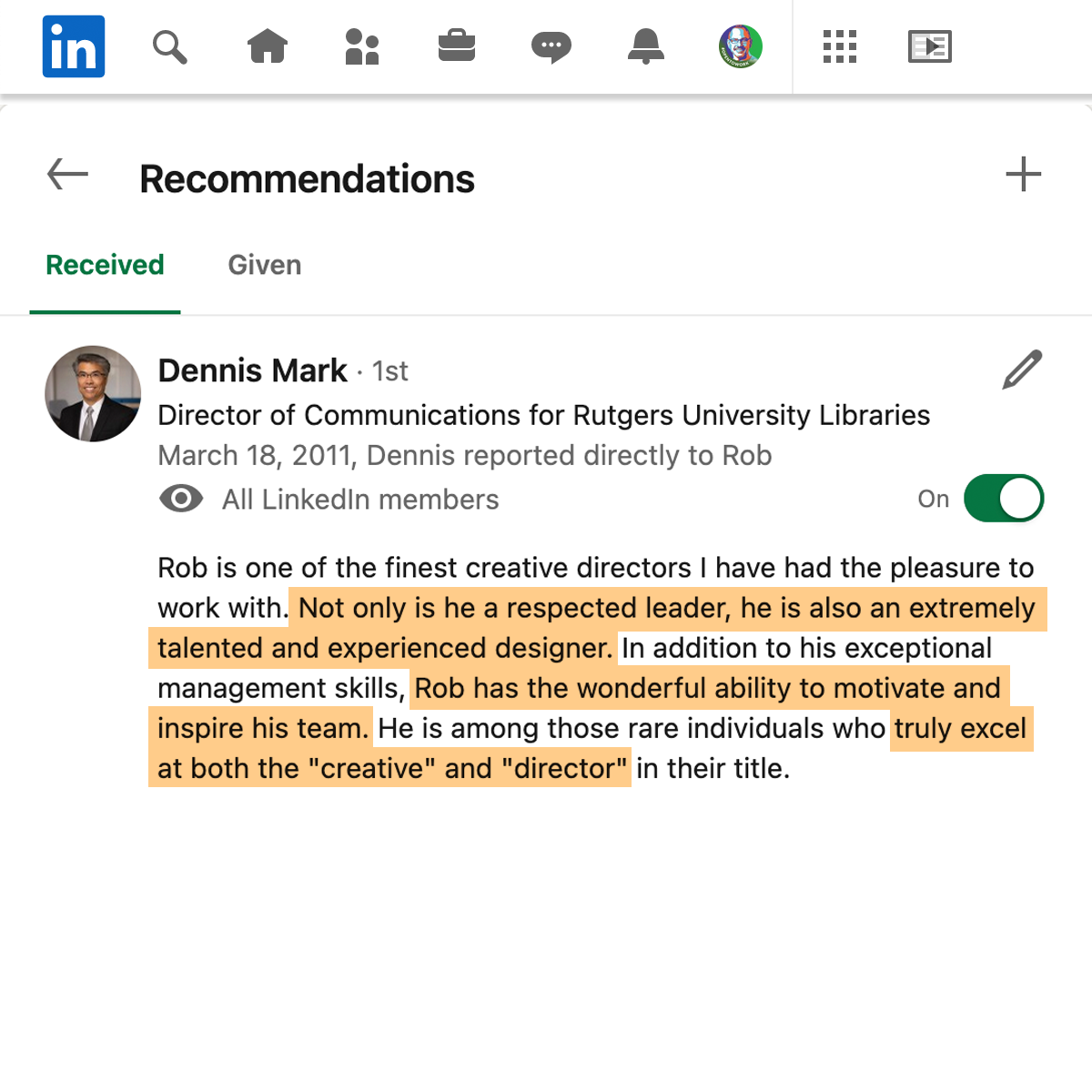Click the search magnifier icon
Image resolution: width=1092 pixels, height=1092 pixels.
click(169, 46)
